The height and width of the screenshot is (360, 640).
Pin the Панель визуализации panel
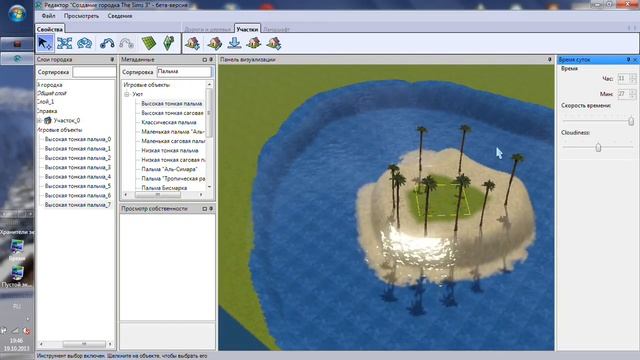click(x=549, y=60)
